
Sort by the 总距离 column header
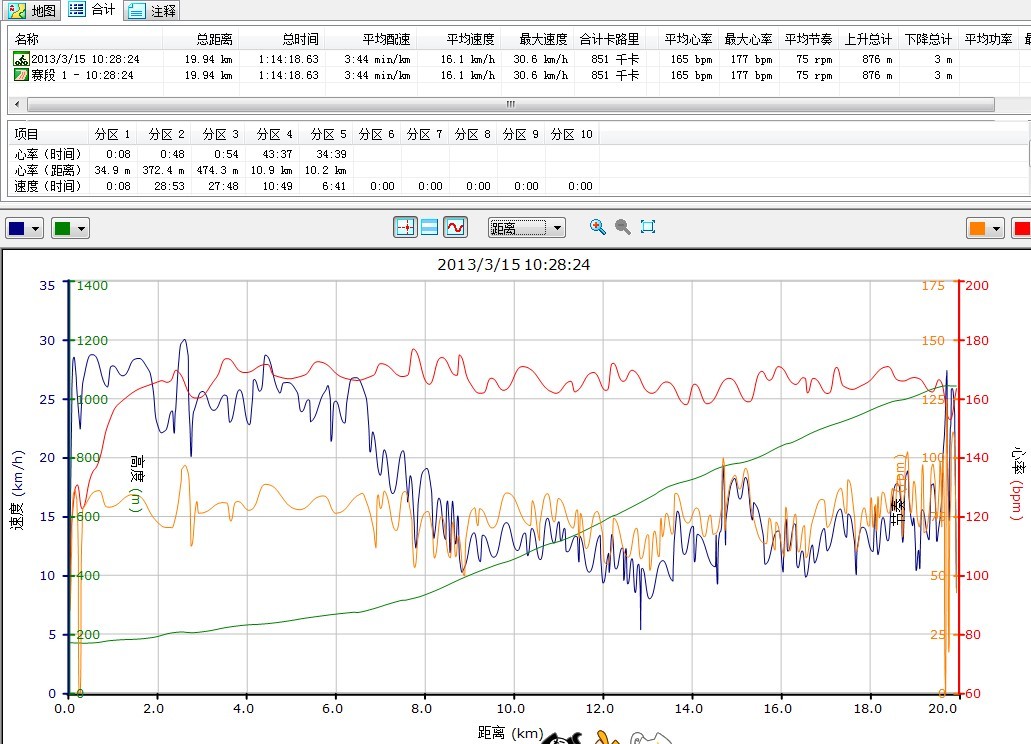click(x=215, y=39)
